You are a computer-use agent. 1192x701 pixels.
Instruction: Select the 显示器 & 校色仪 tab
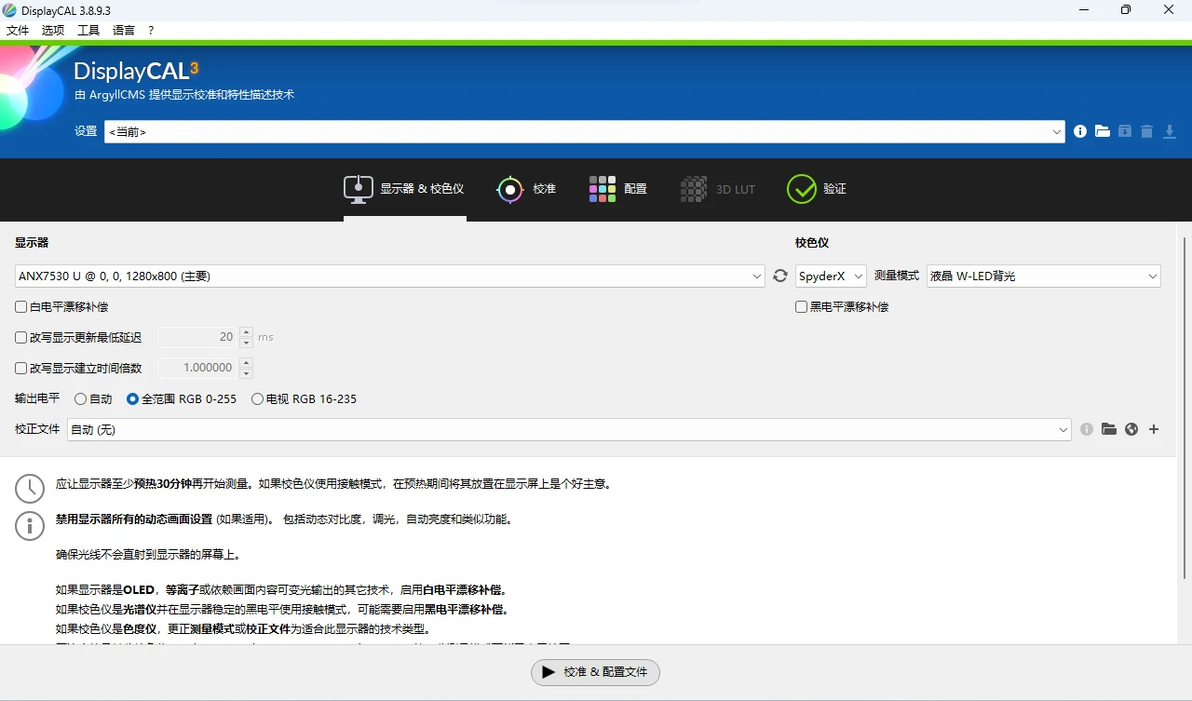(404, 189)
